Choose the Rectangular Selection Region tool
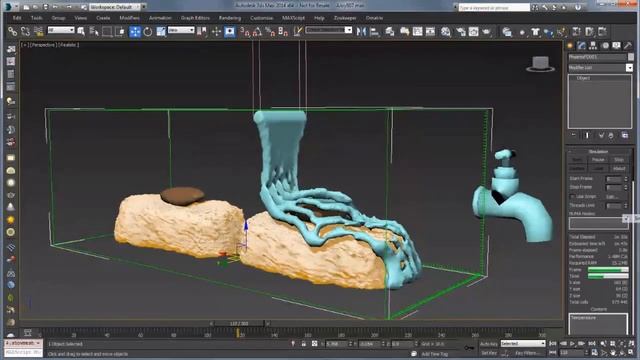The height and width of the screenshot is (360, 640). click(x=107, y=31)
